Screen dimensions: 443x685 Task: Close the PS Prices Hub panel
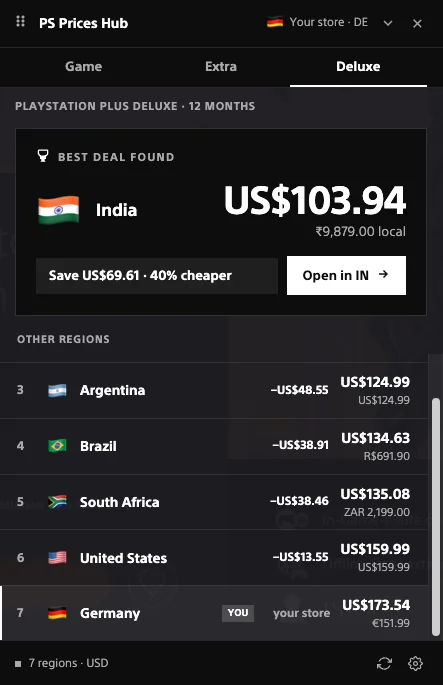coord(417,24)
